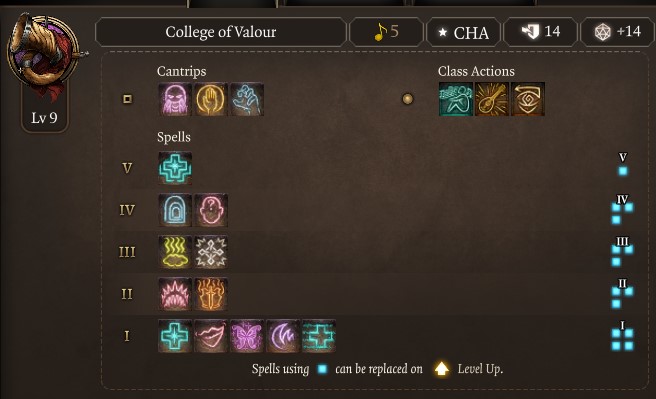Select the blue Mage Hand cantrip
The height and width of the screenshot is (399, 656).
pos(247,99)
